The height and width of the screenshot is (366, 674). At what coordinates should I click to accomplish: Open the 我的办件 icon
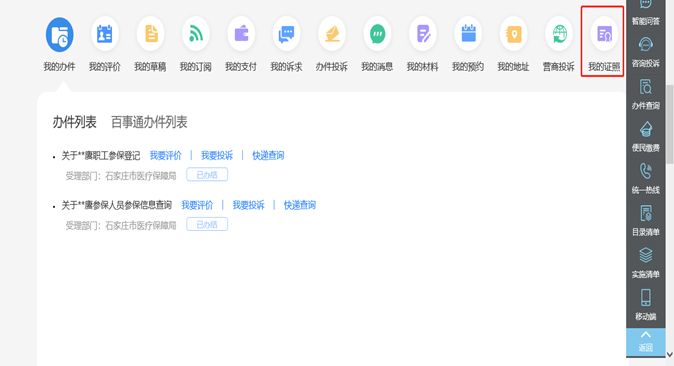tap(60, 34)
